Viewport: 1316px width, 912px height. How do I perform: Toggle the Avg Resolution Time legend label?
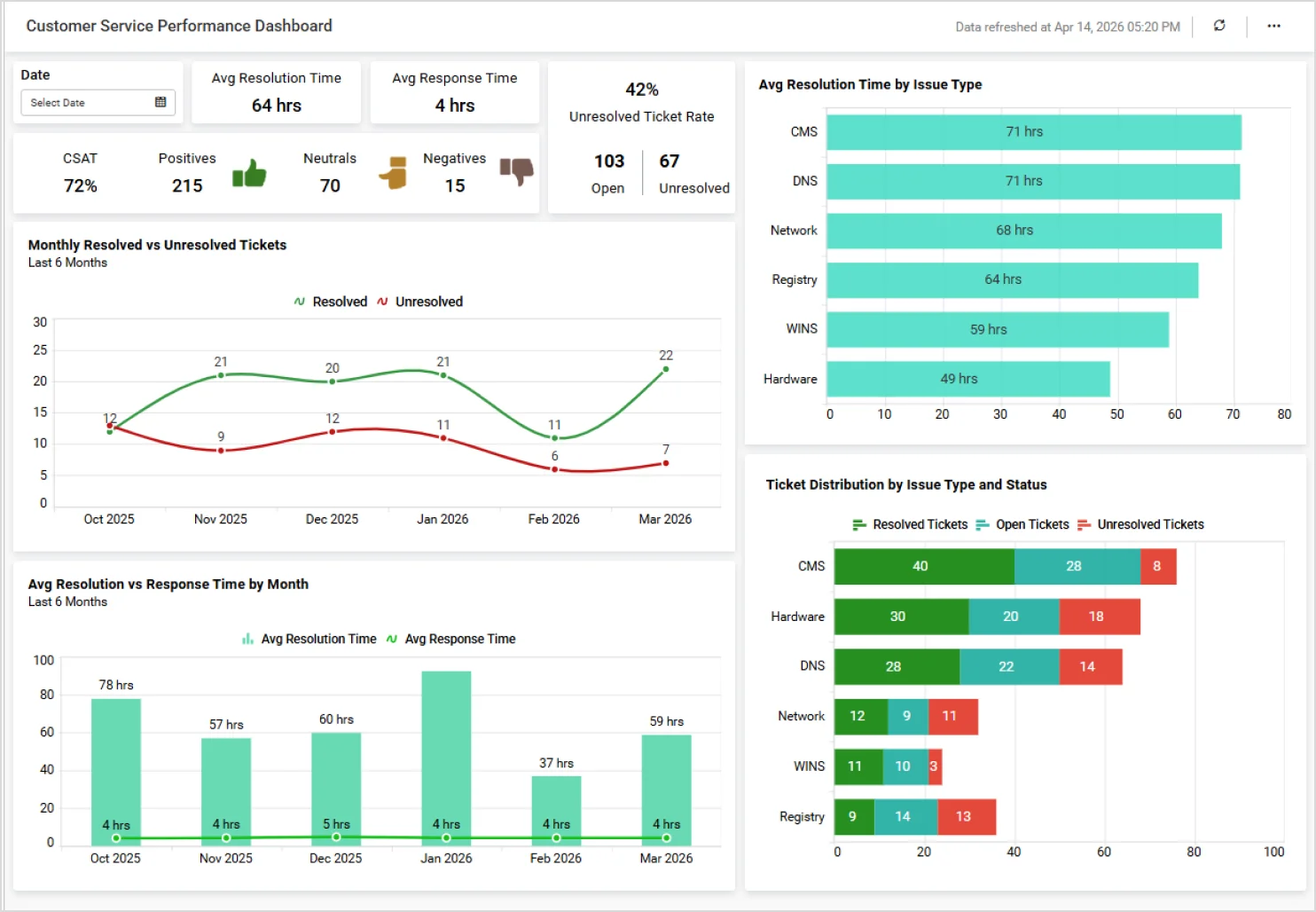(318, 639)
